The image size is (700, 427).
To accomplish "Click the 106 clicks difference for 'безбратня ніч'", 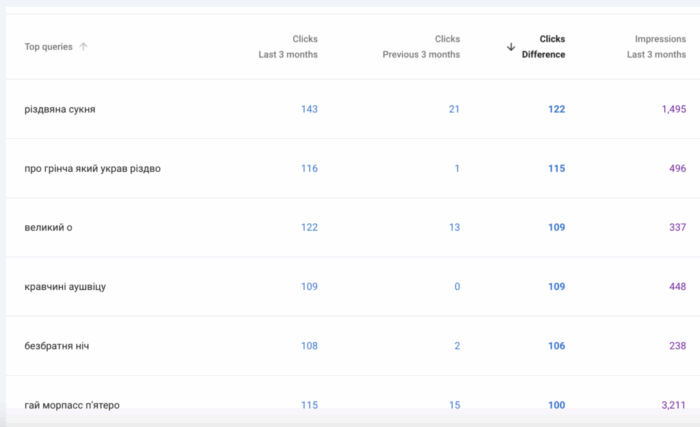I will click(556, 346).
